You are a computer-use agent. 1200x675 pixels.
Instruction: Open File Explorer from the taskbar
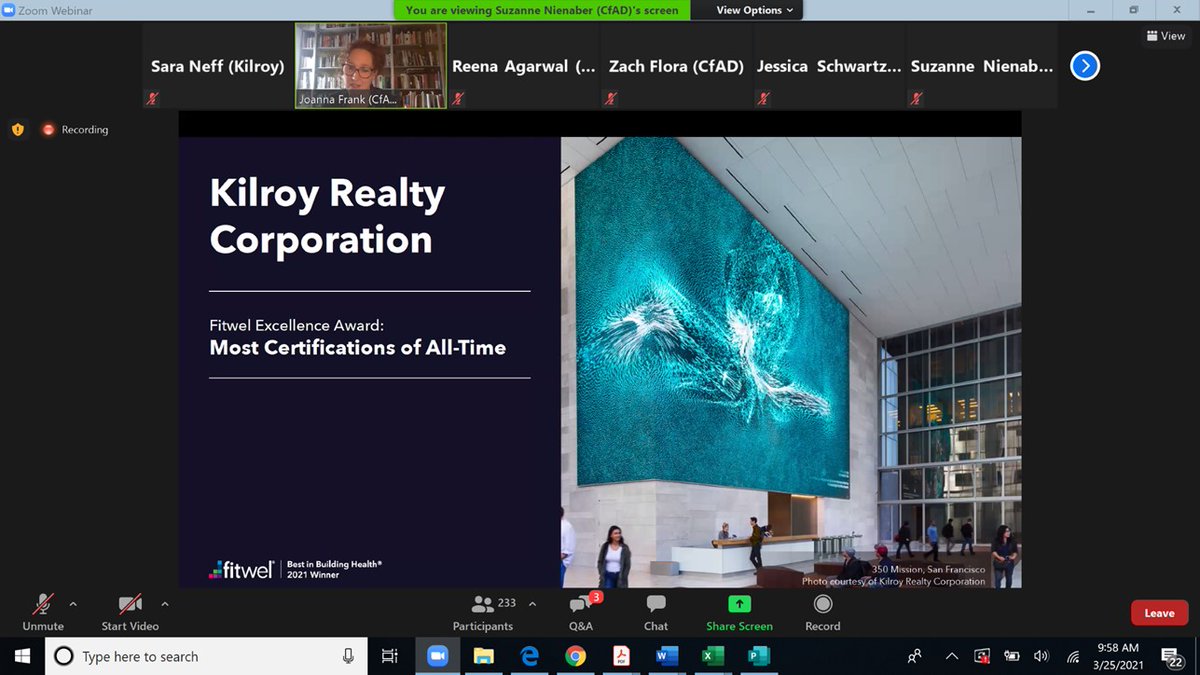(x=483, y=656)
